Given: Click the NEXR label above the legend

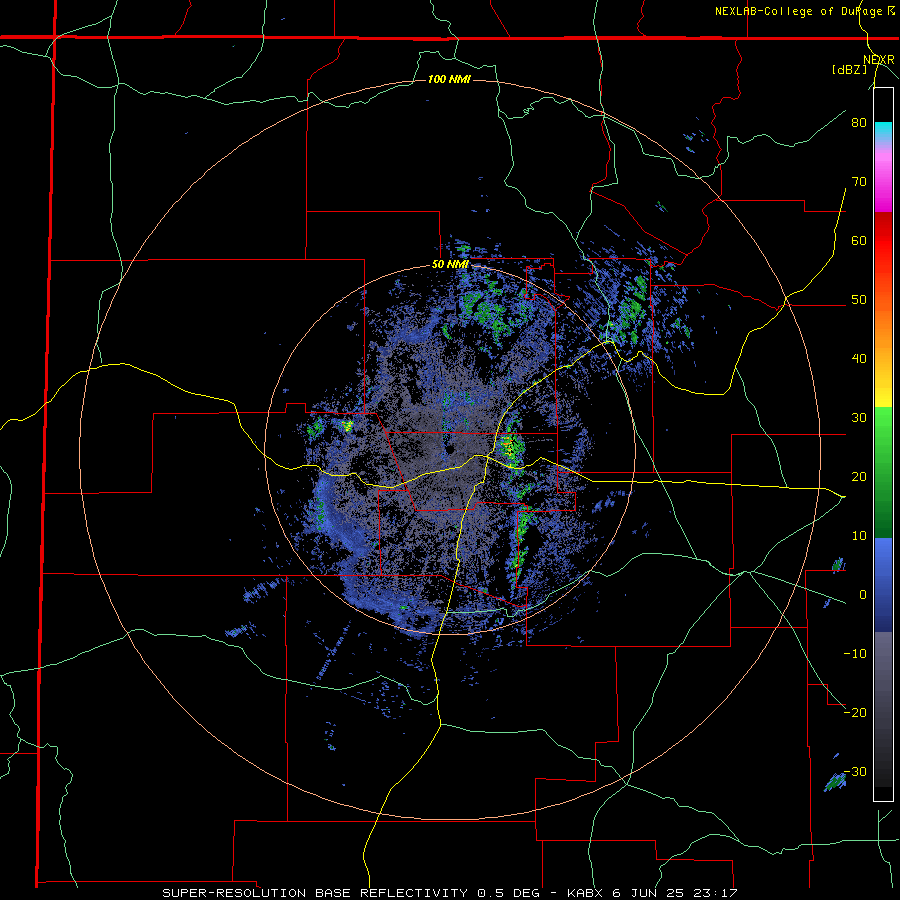Looking at the screenshot, I should [879, 60].
